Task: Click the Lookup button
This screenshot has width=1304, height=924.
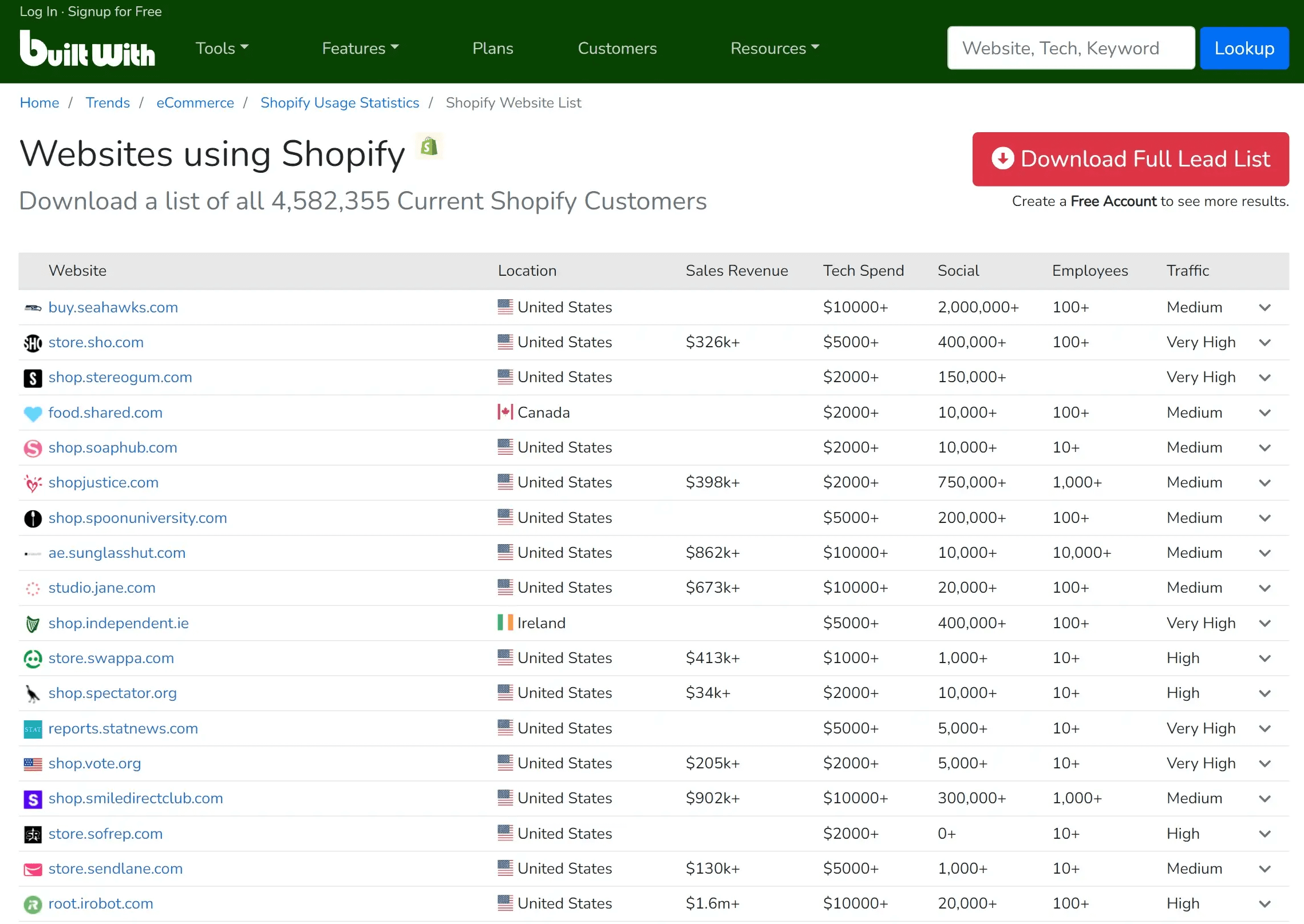Action: click(x=1244, y=48)
